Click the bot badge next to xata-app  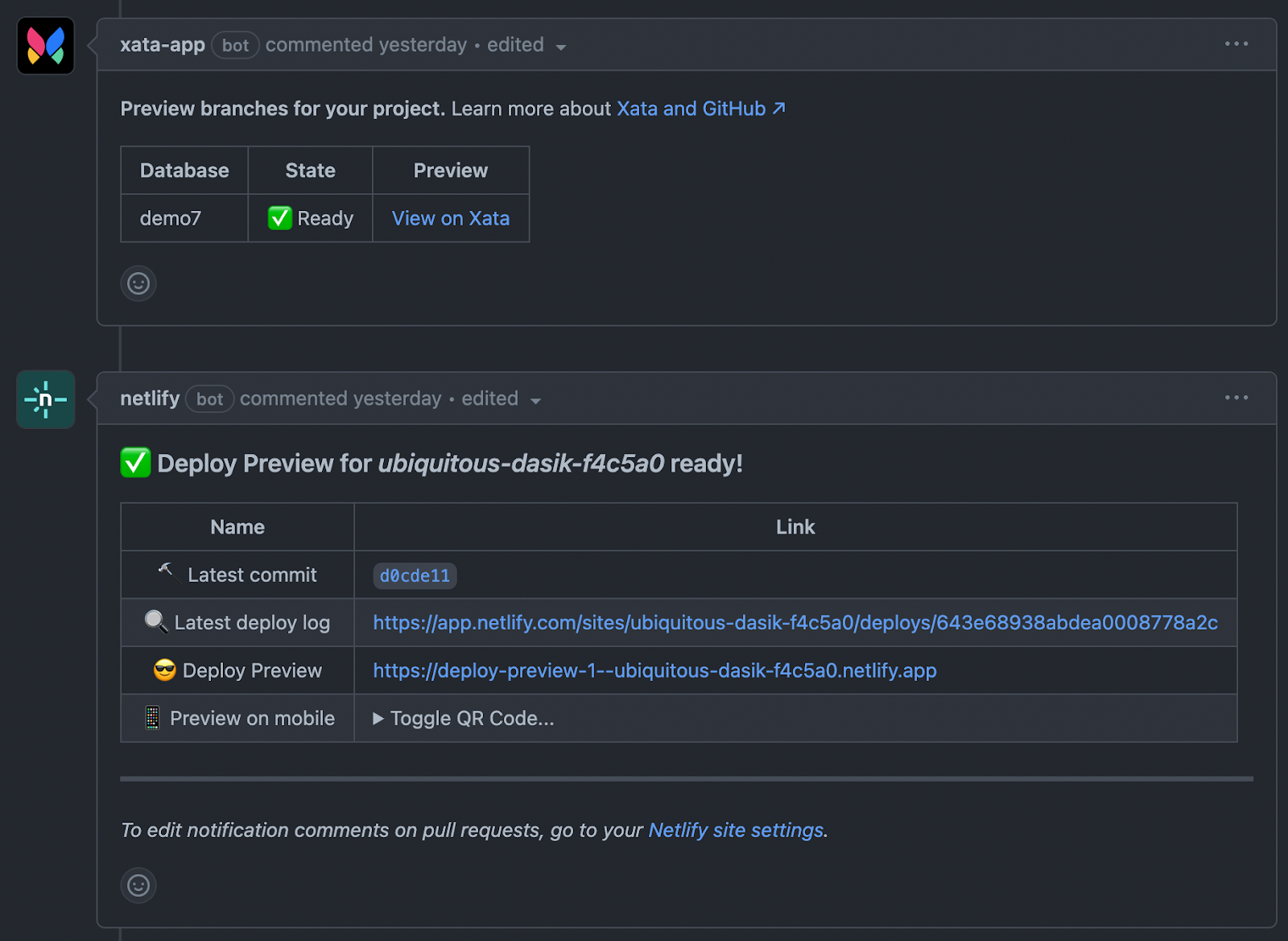pyautogui.click(x=235, y=45)
